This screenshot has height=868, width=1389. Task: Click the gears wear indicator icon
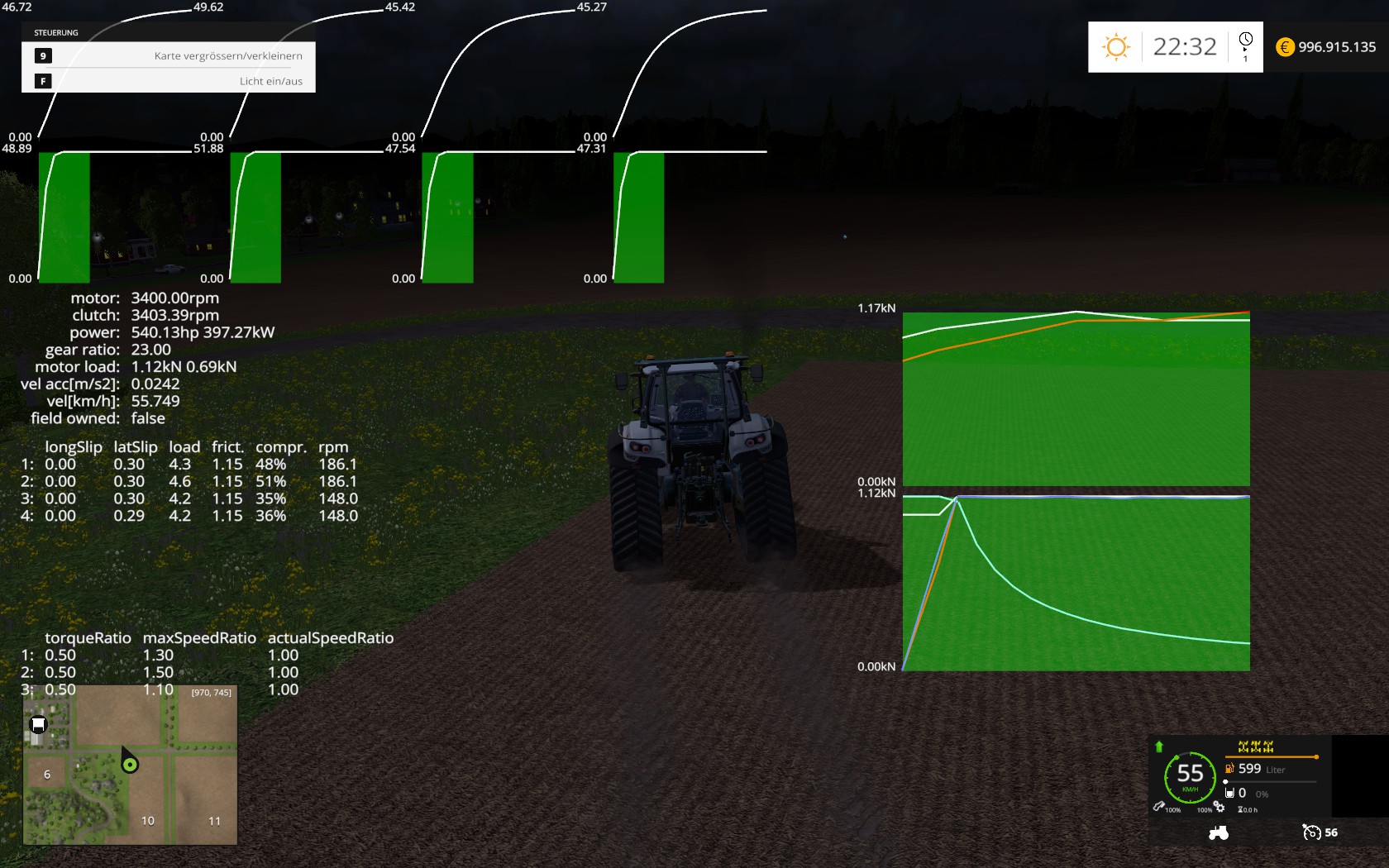[1219, 807]
